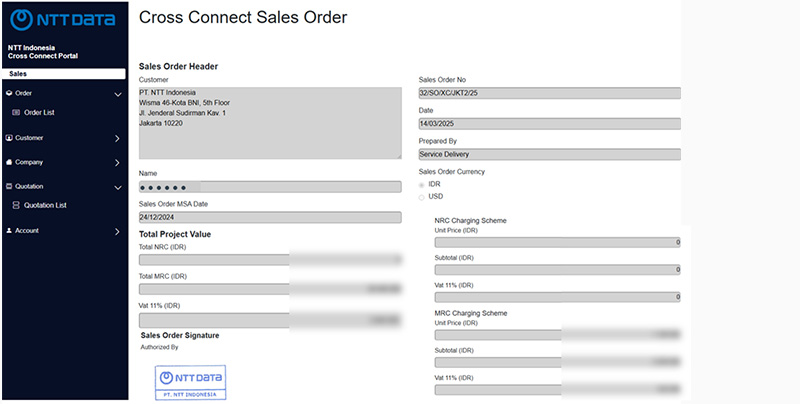Collapse the Quotation section chevron
The height and width of the screenshot is (404, 800).
point(117,187)
